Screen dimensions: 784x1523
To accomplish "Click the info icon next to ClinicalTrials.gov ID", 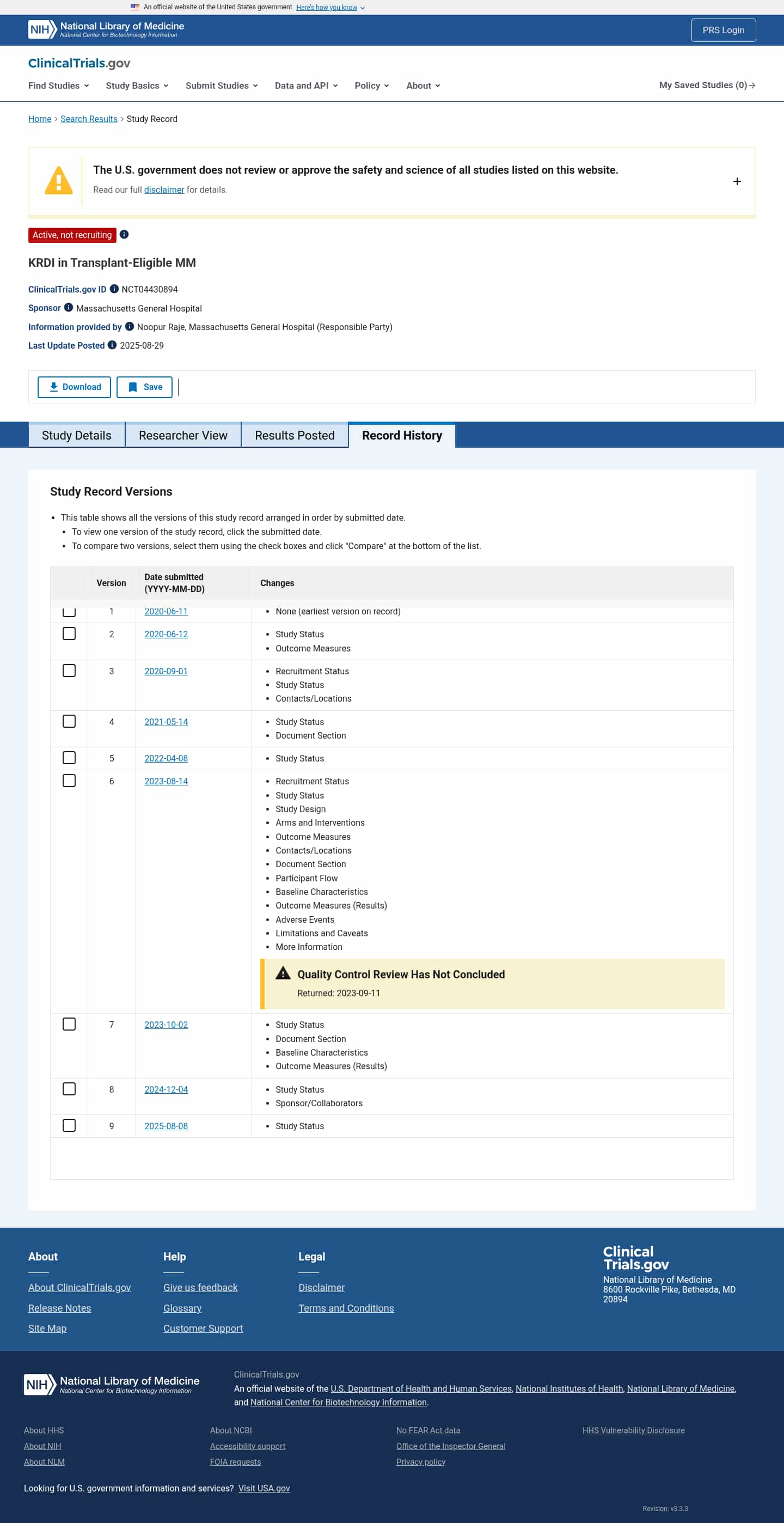I will point(114,289).
